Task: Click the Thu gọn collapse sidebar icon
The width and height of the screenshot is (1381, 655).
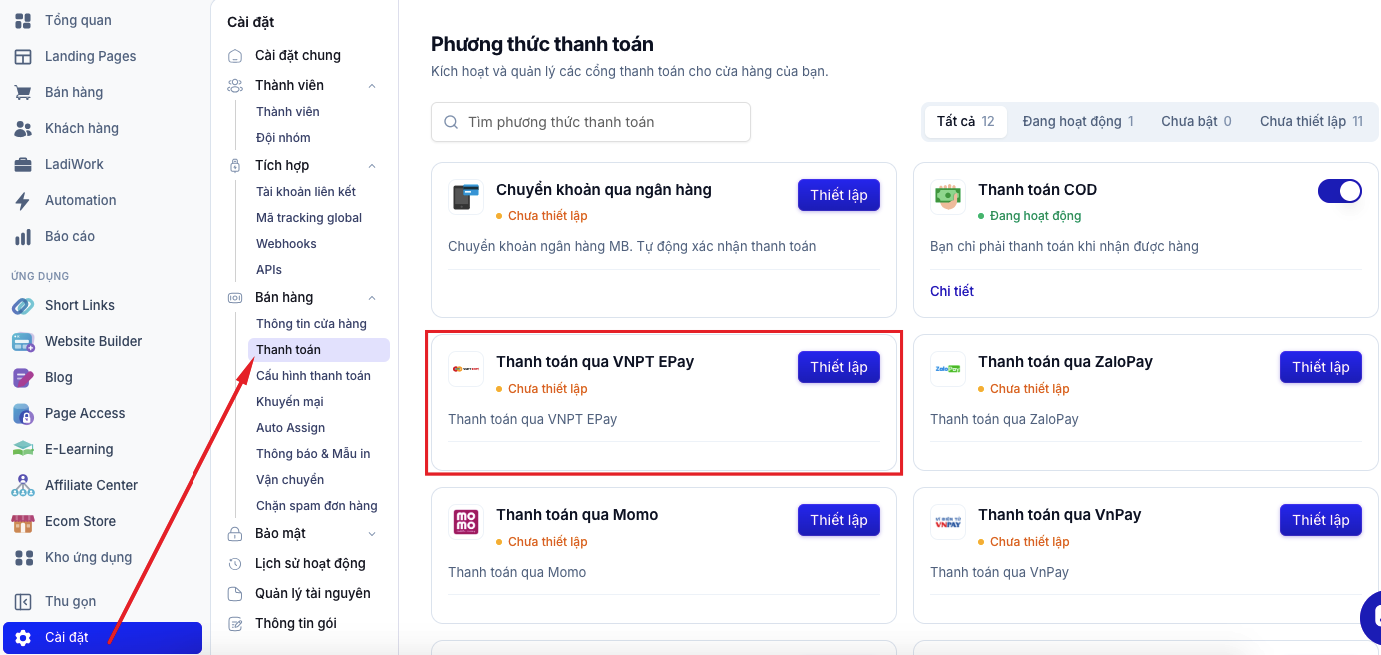Action: click(x=23, y=601)
